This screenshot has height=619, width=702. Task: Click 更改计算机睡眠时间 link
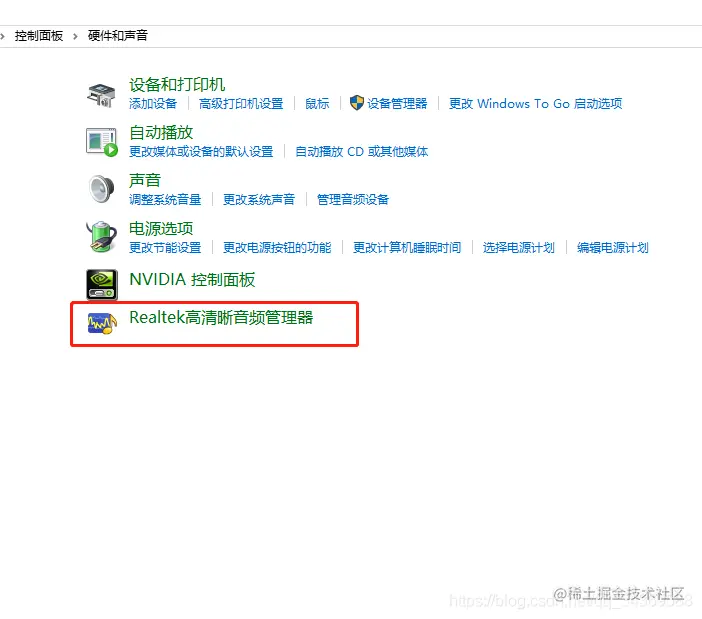[x=407, y=248]
